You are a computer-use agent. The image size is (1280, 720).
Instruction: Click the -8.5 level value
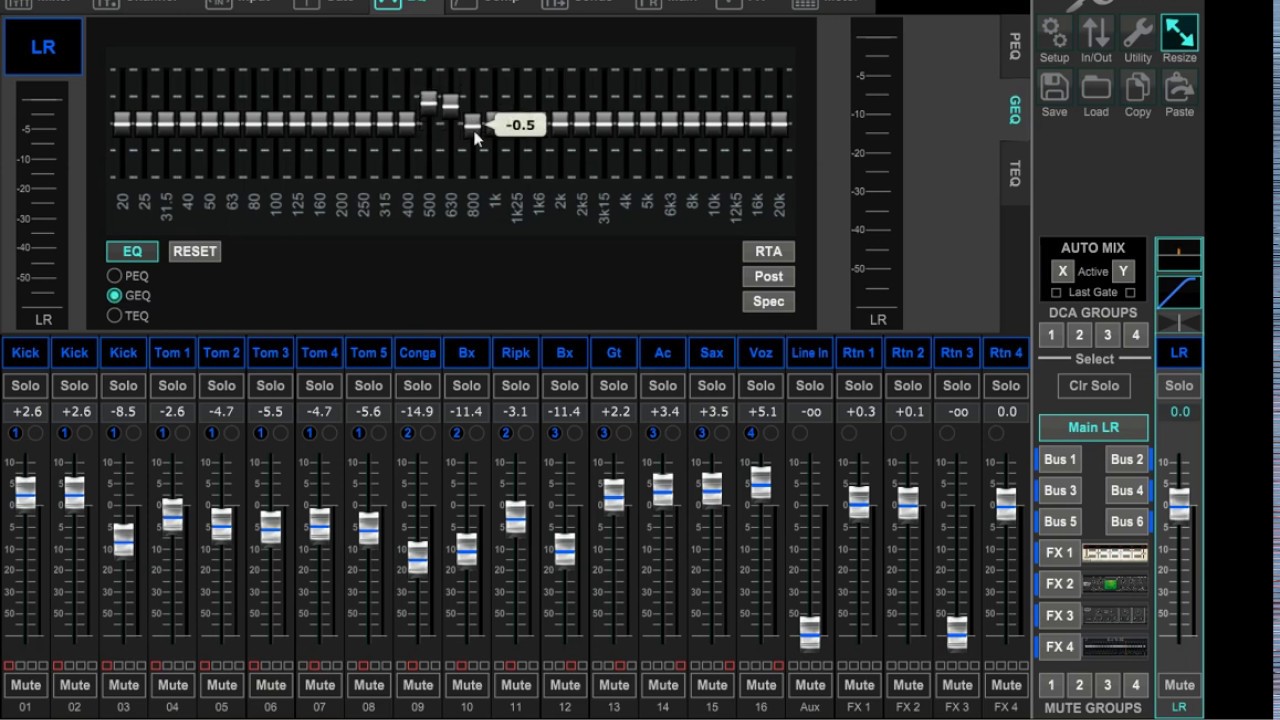pyautogui.click(x=124, y=412)
